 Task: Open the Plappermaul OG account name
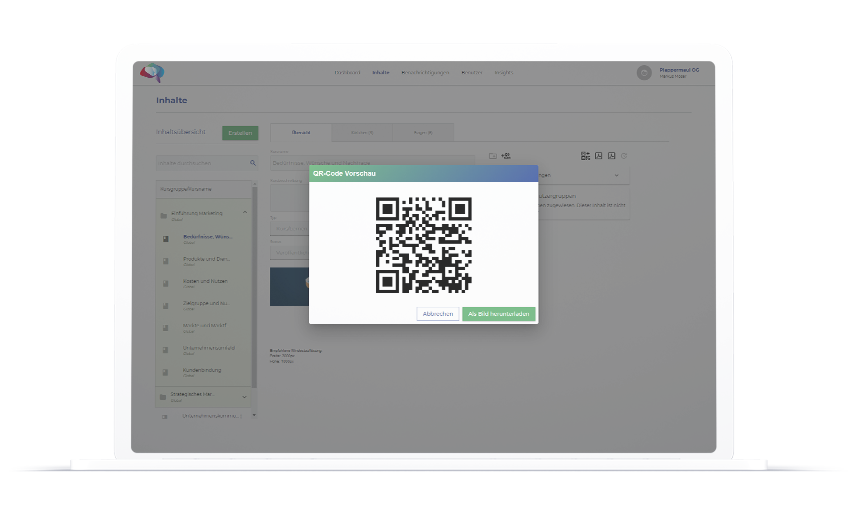(679, 70)
